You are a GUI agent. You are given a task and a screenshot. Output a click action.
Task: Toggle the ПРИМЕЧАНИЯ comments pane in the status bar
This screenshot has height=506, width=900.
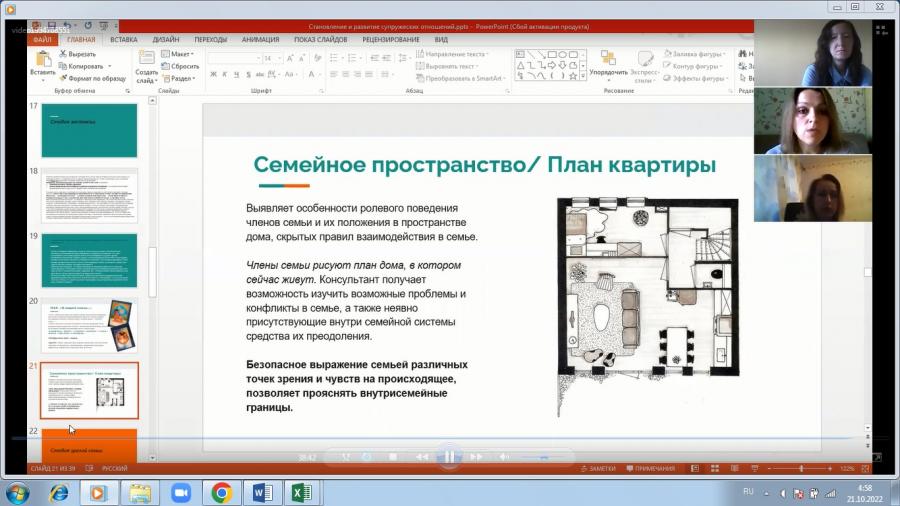(x=650, y=469)
